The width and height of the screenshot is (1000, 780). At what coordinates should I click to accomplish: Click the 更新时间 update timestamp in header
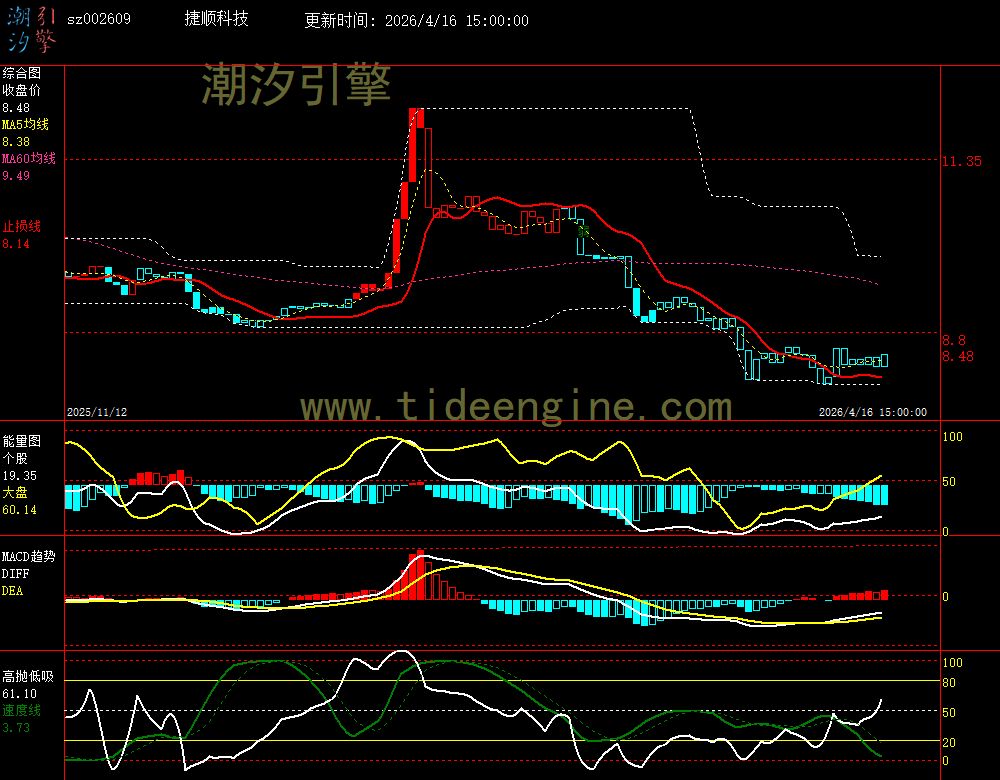click(416, 20)
